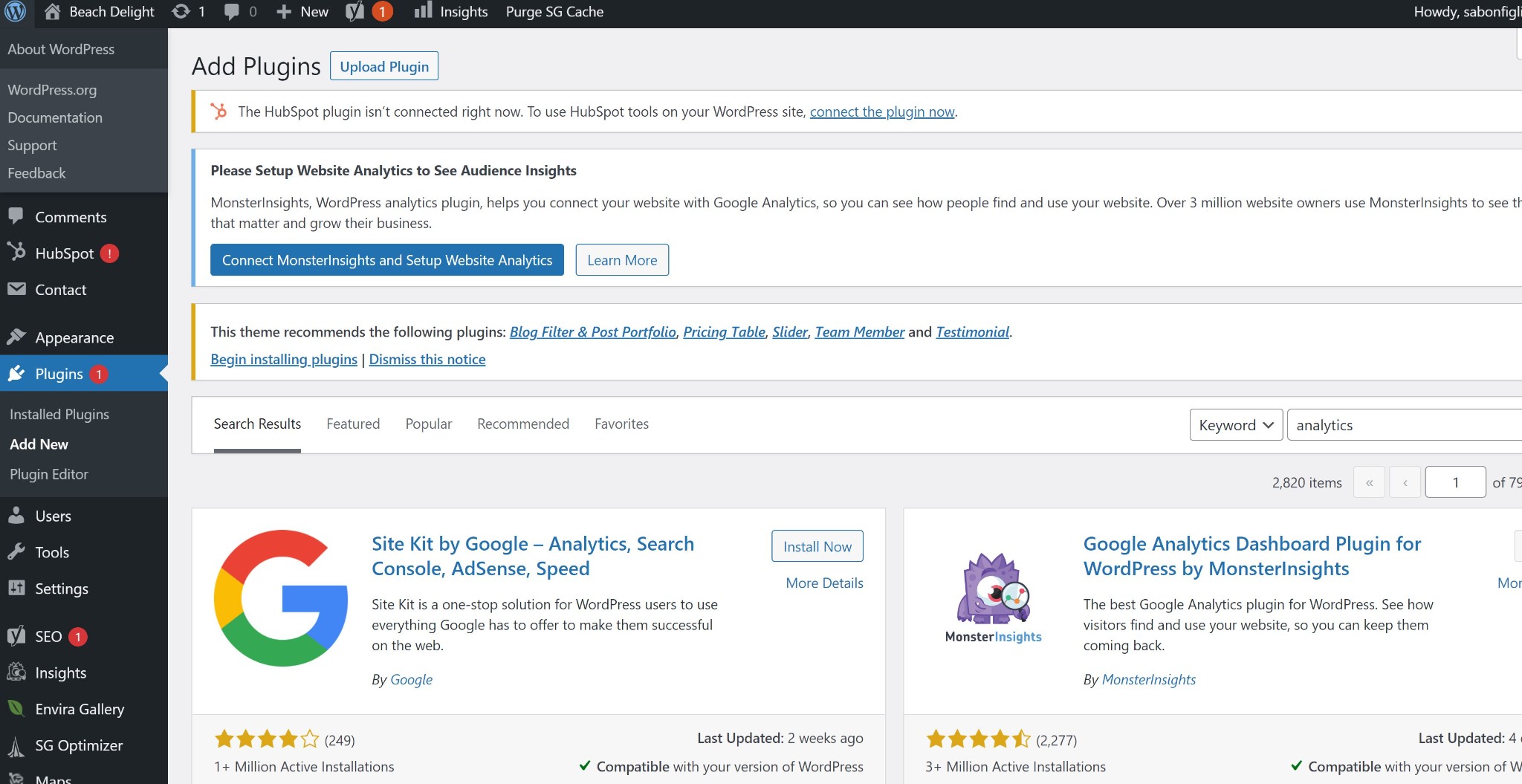The width and height of the screenshot is (1522, 784).
Task: Click Install Now for Site Kit by Google
Action: click(x=817, y=546)
